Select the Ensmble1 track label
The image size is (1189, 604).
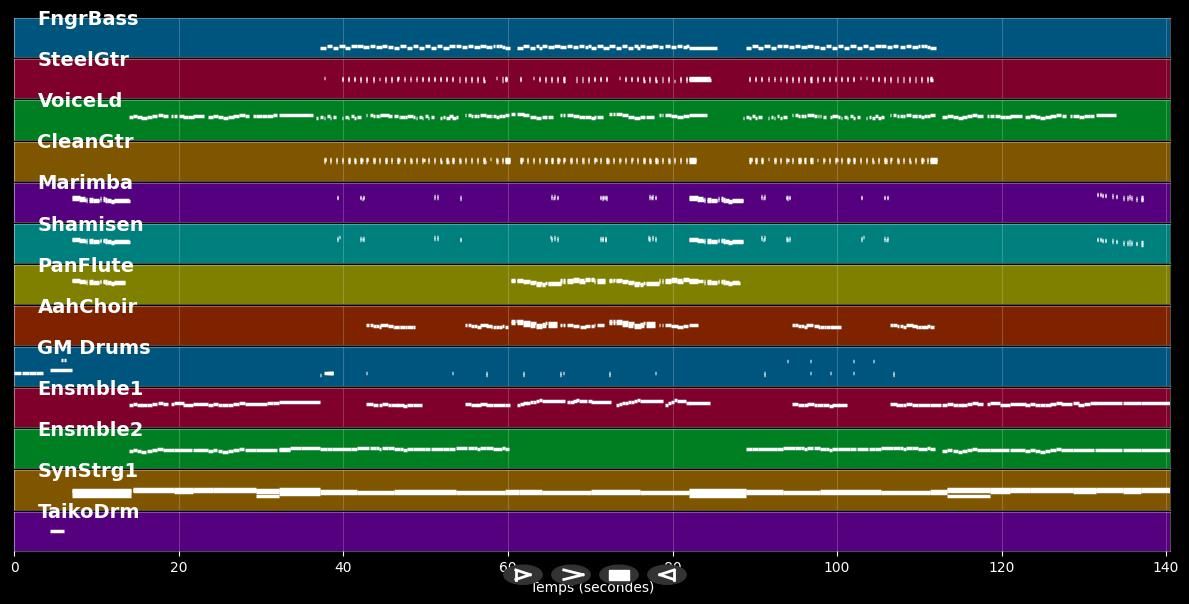[x=90, y=389]
